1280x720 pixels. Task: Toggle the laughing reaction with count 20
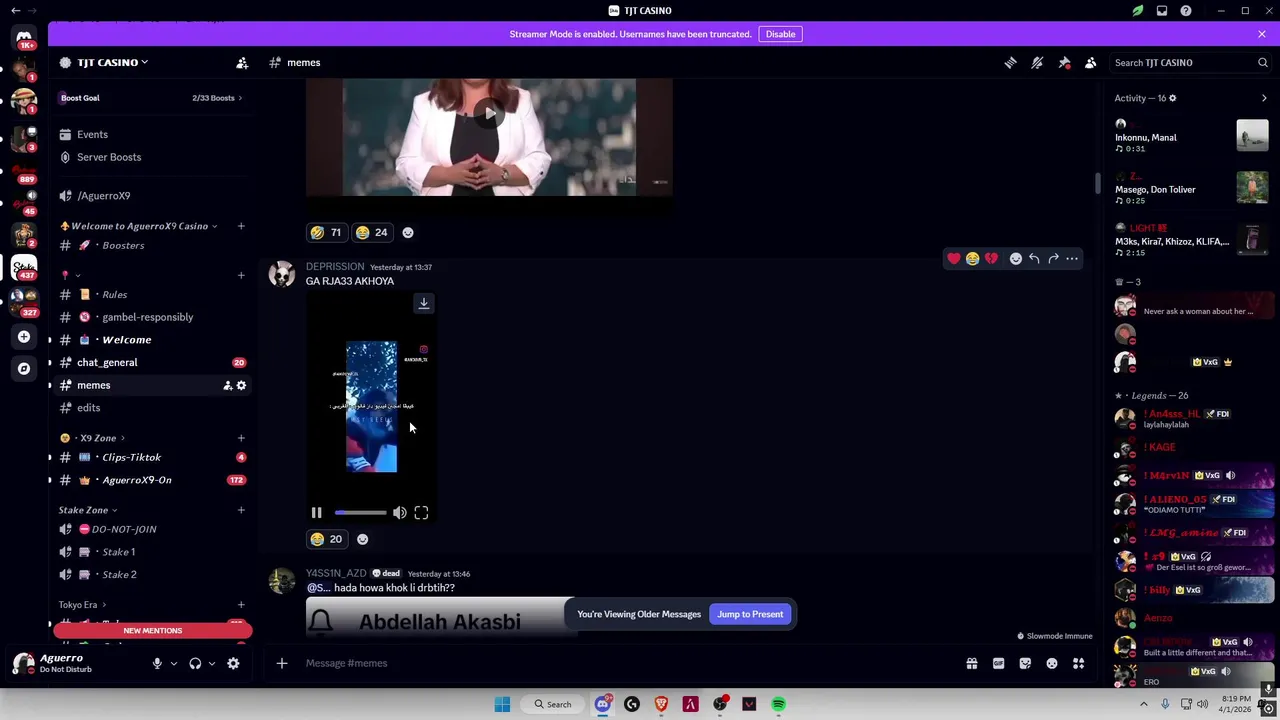(x=326, y=539)
